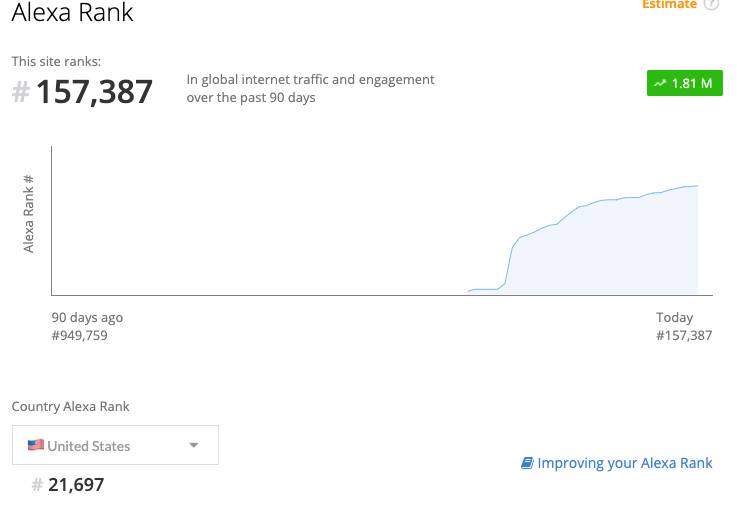
Task: Click the Alexa Rank heading
Action: tap(72, 12)
